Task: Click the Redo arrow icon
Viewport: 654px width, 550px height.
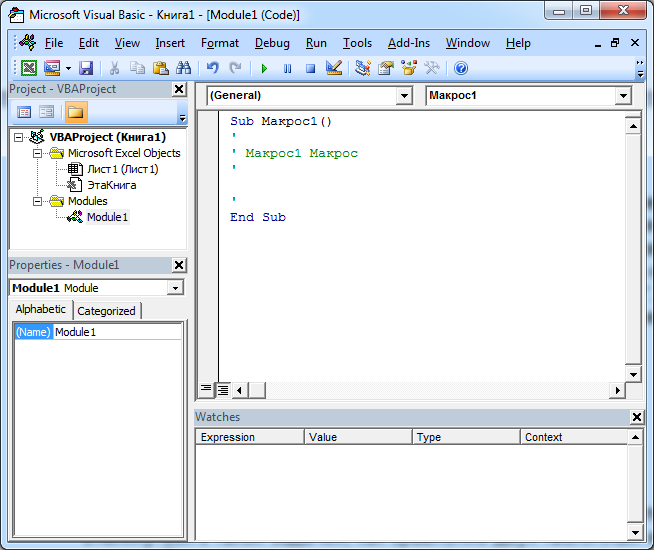Action: point(236,68)
